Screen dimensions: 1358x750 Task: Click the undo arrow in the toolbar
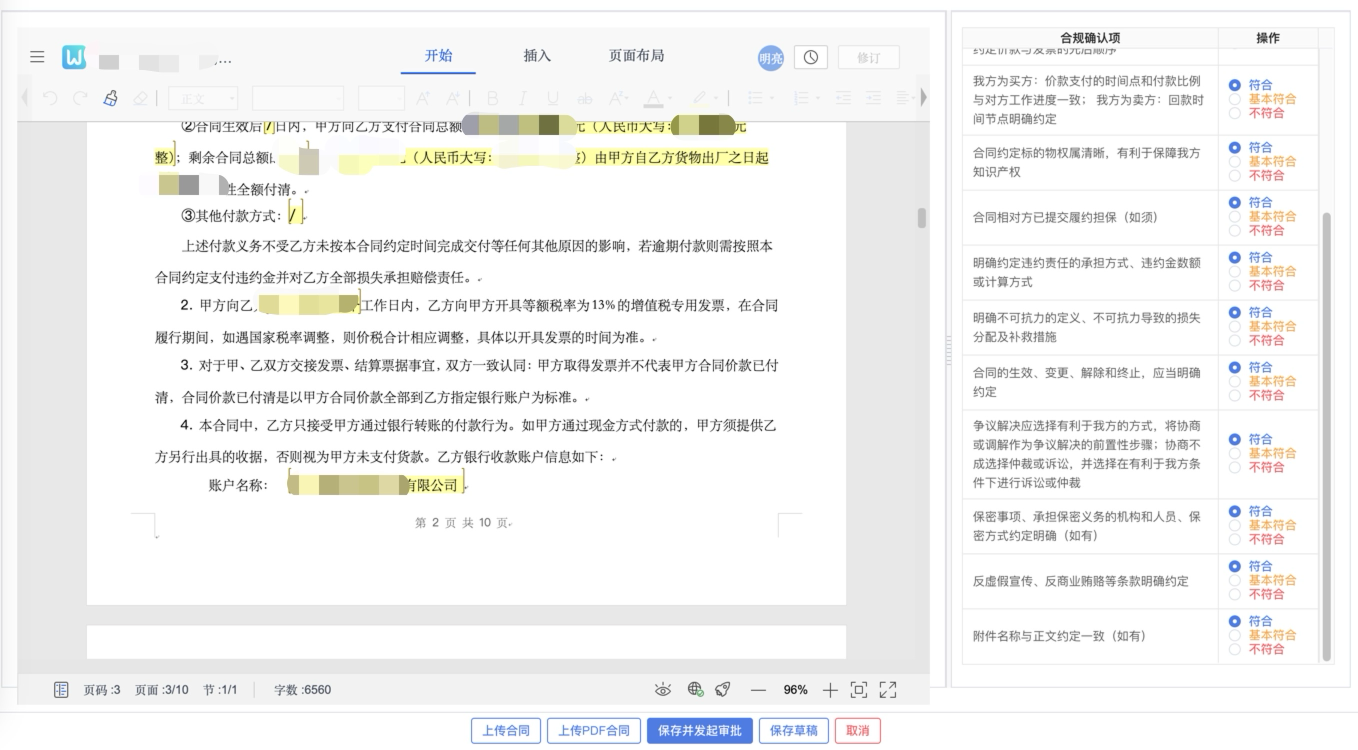[x=50, y=98]
